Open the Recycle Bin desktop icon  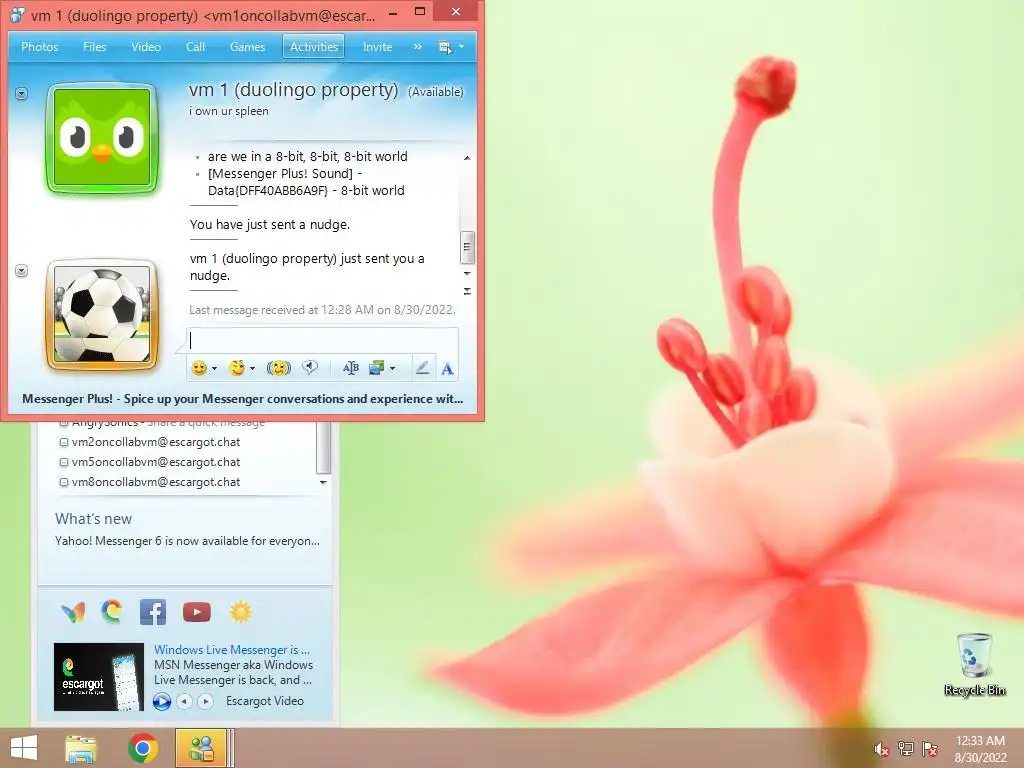[974, 664]
